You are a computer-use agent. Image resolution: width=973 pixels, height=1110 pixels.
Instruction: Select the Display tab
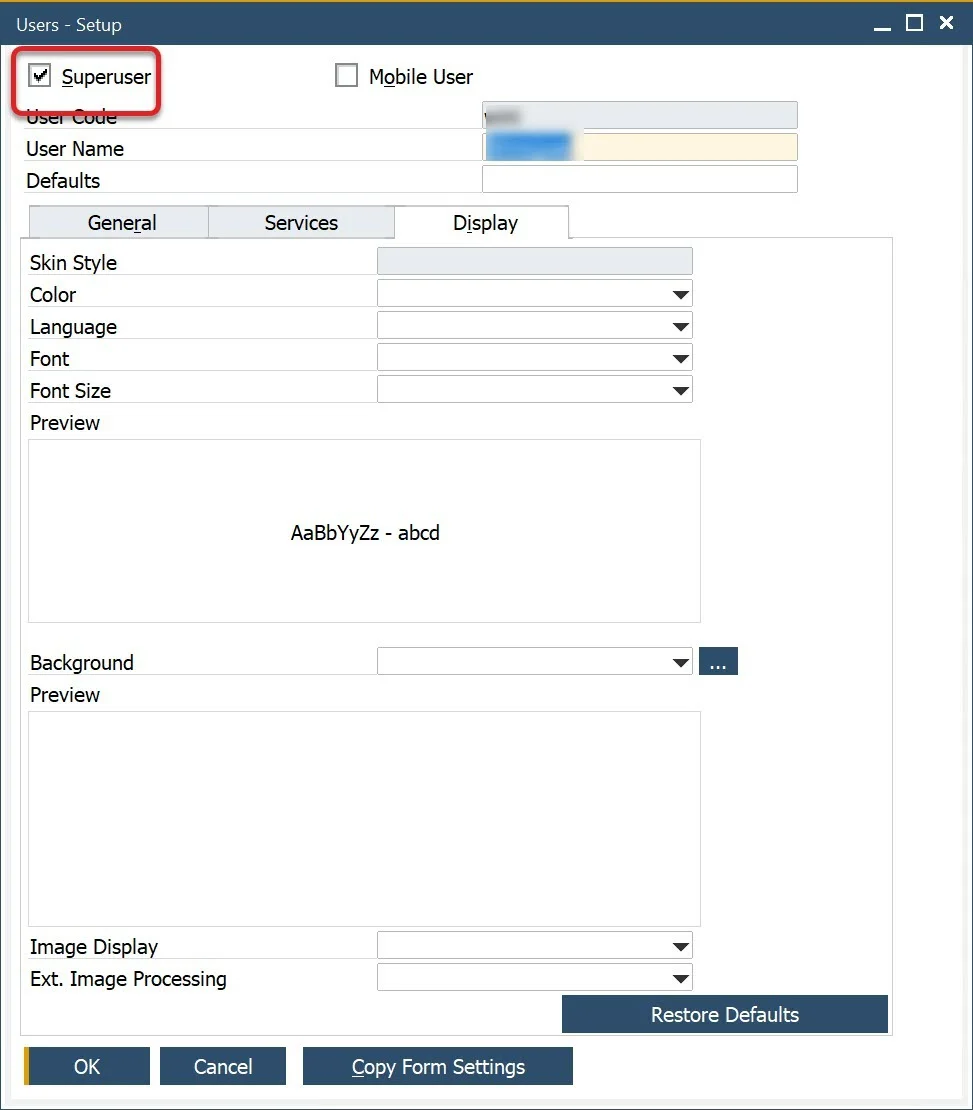click(482, 222)
